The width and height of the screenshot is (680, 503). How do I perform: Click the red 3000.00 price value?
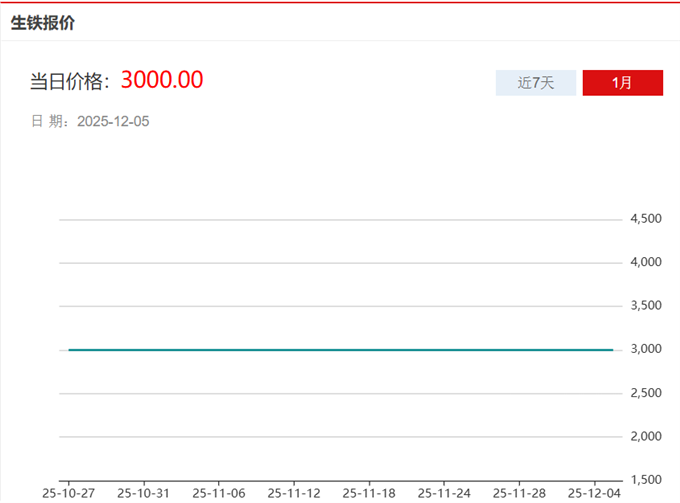coord(162,80)
